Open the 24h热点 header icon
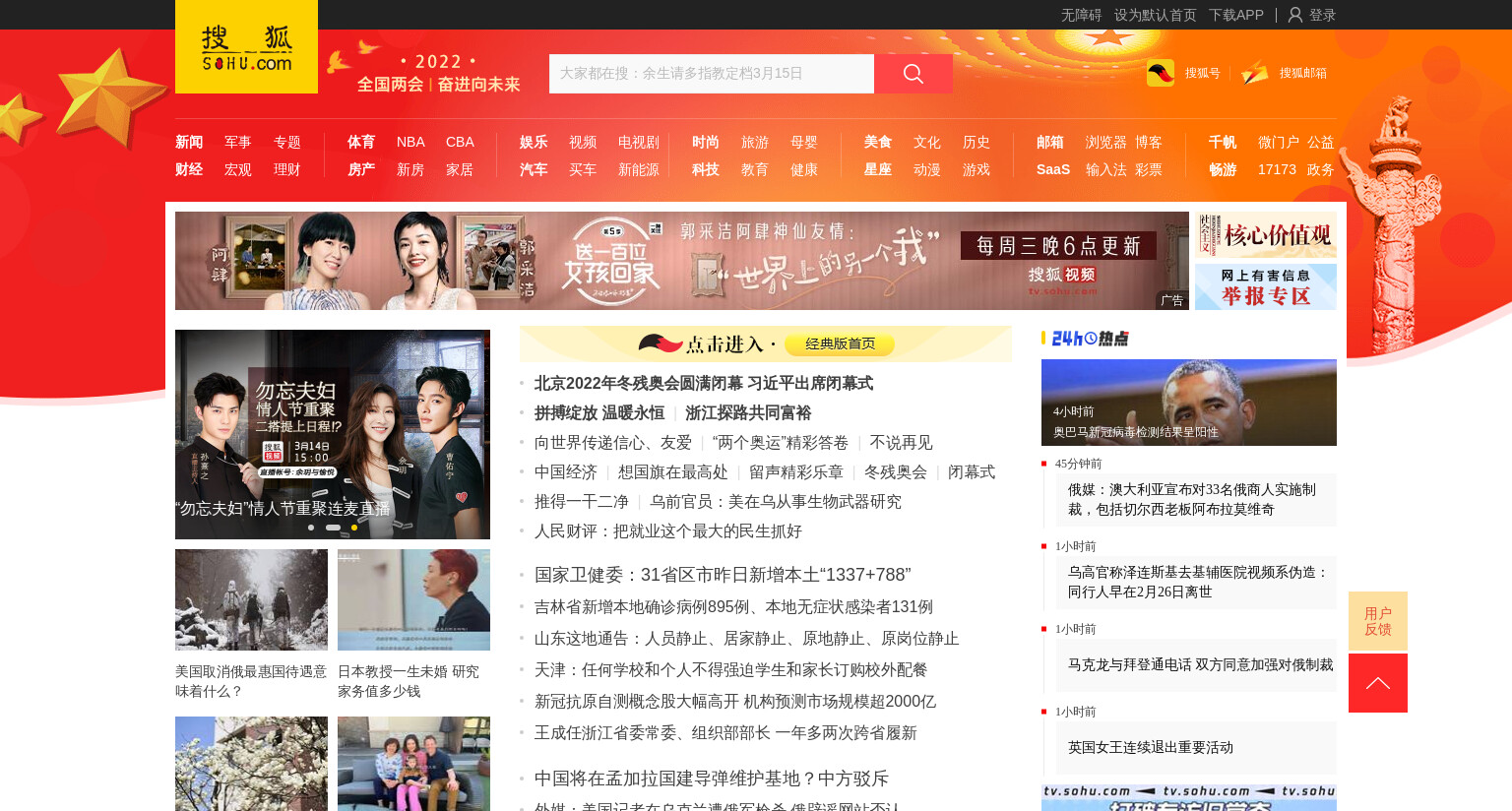This screenshot has height=811, width=1512. coord(1090,339)
